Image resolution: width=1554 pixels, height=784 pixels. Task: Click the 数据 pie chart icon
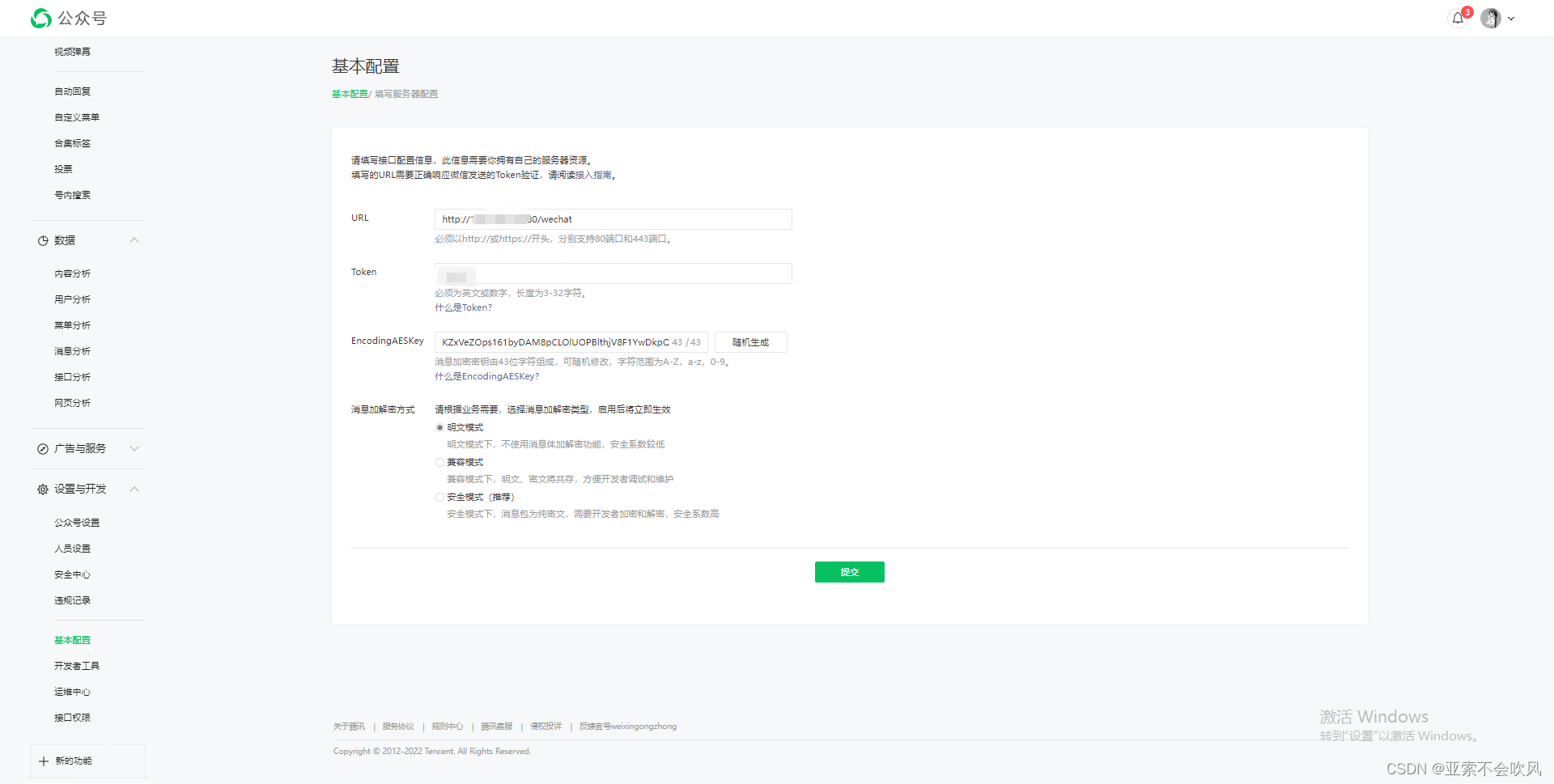[x=43, y=241]
